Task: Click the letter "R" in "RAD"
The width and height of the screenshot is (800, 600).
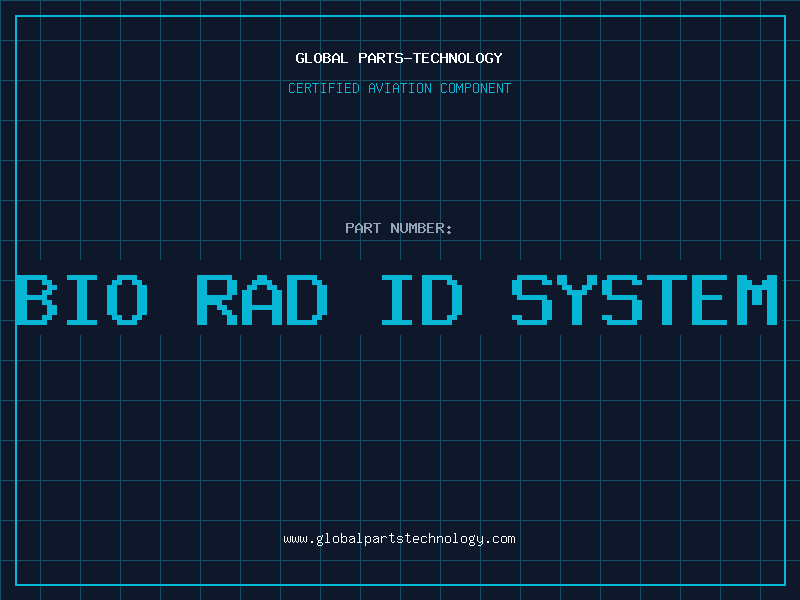Action: 216,299
